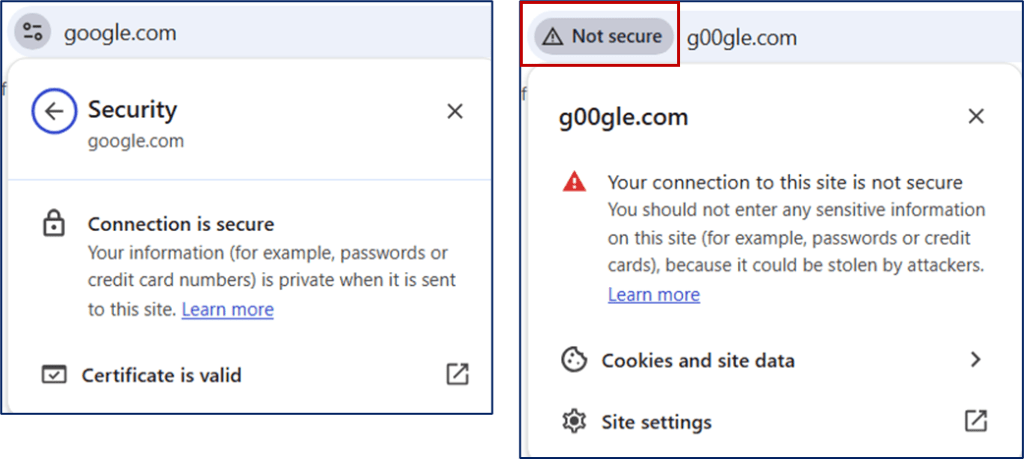Select the Certificate is valid row
Screen dimensions: 1024x459
[161, 375]
